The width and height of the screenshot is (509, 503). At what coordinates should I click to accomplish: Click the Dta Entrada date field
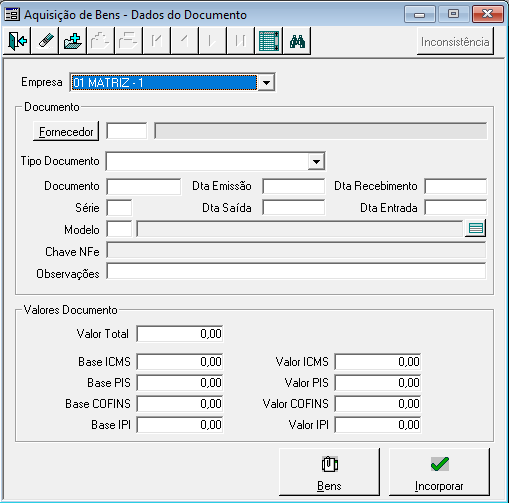point(455,208)
